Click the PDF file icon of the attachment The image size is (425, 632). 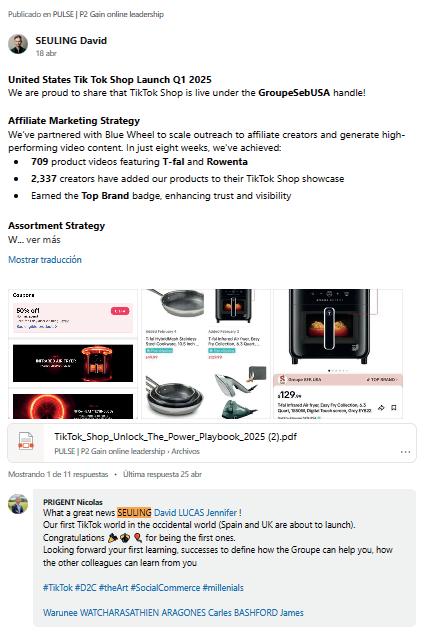[x=26, y=441]
